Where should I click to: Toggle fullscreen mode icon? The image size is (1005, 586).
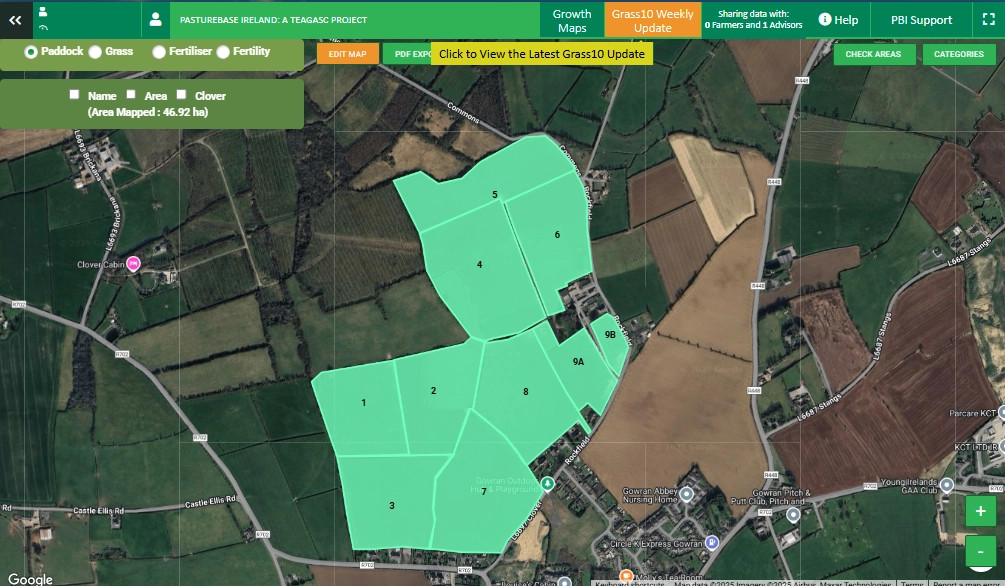click(x=989, y=19)
